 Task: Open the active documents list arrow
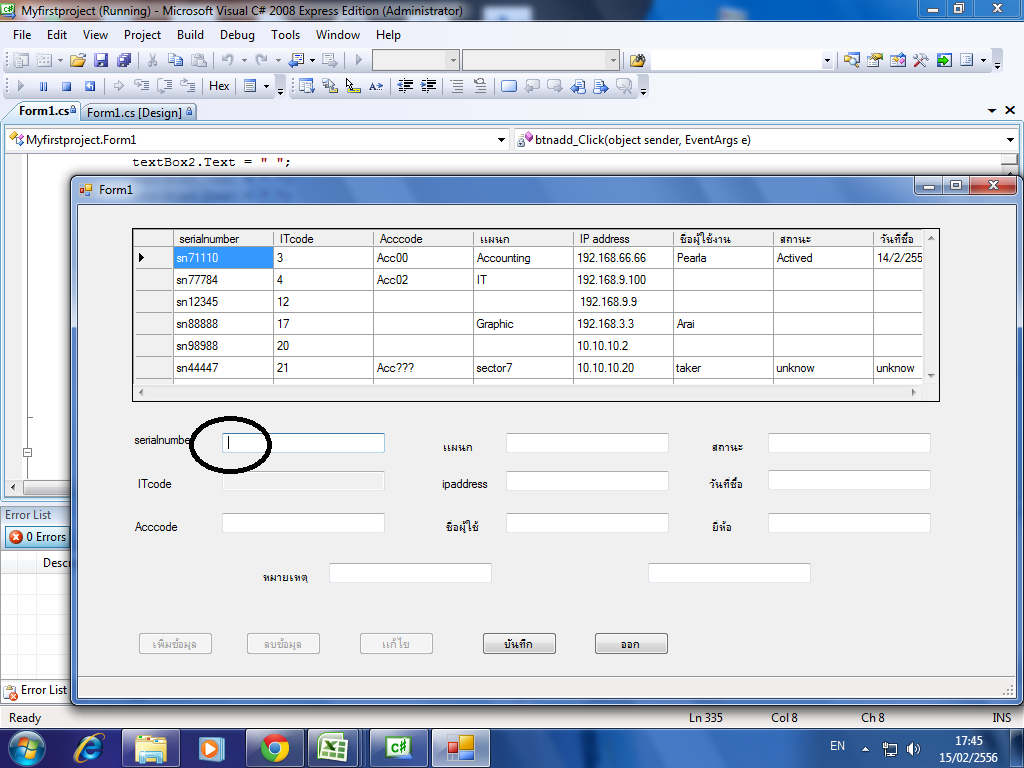coord(992,110)
